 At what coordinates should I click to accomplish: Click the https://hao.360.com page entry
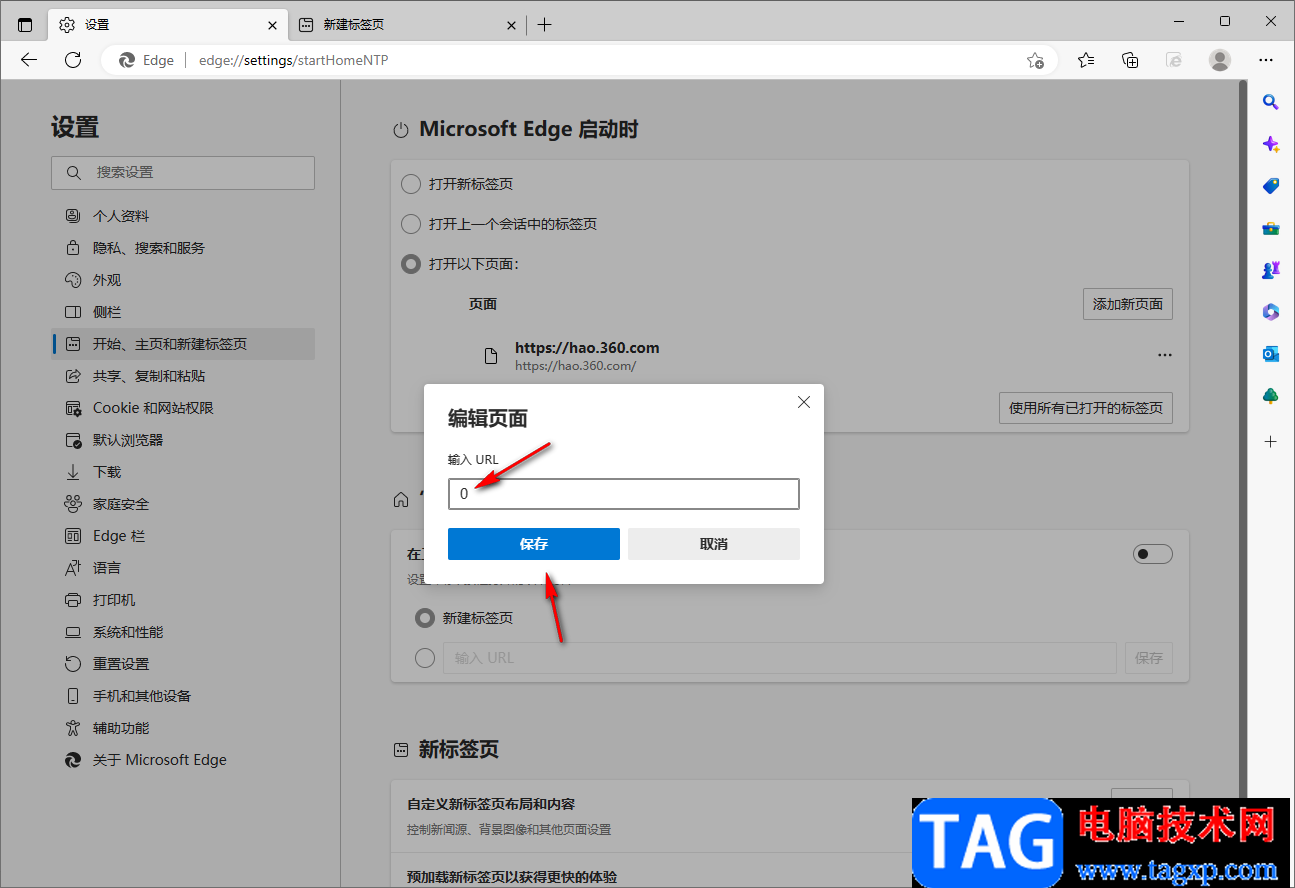587,356
